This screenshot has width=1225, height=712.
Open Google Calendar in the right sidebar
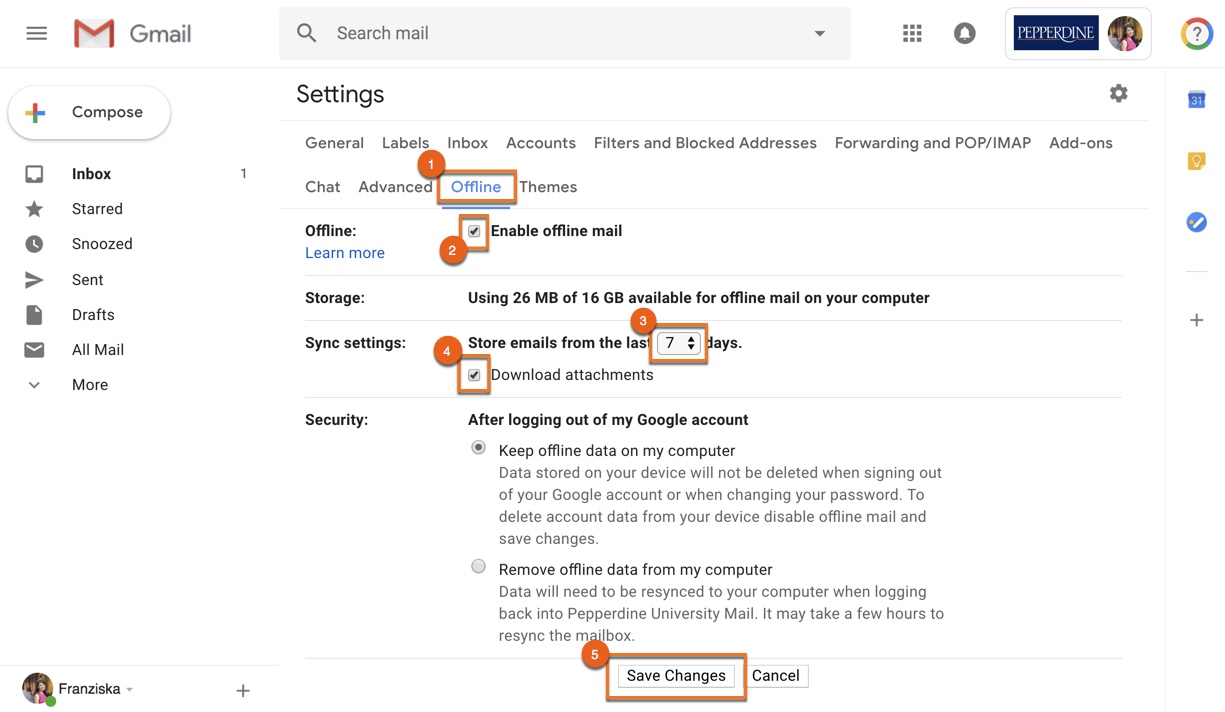tap(1196, 99)
